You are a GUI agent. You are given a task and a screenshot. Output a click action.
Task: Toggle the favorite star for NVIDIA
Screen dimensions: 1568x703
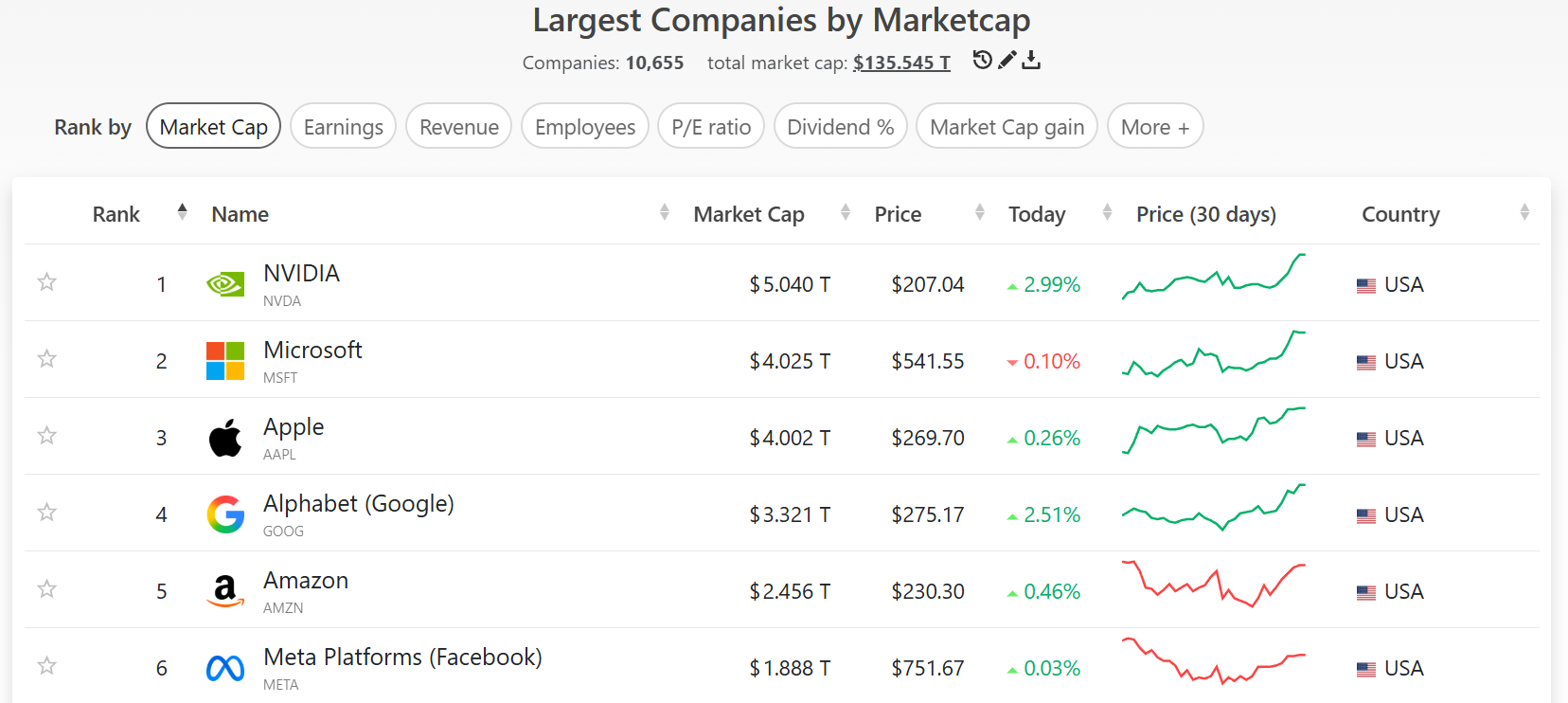point(46,282)
